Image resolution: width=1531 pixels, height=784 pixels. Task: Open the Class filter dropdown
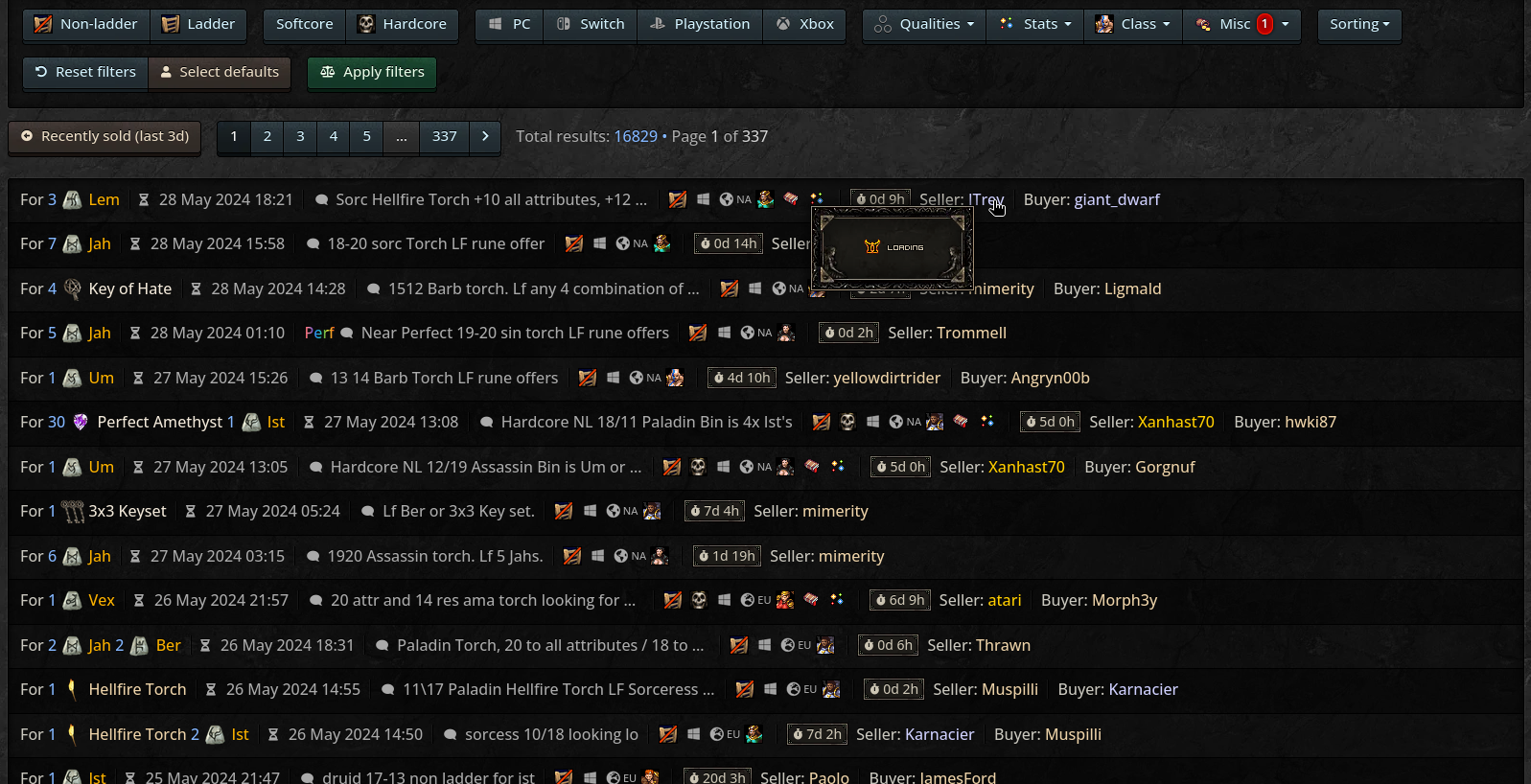click(1132, 24)
